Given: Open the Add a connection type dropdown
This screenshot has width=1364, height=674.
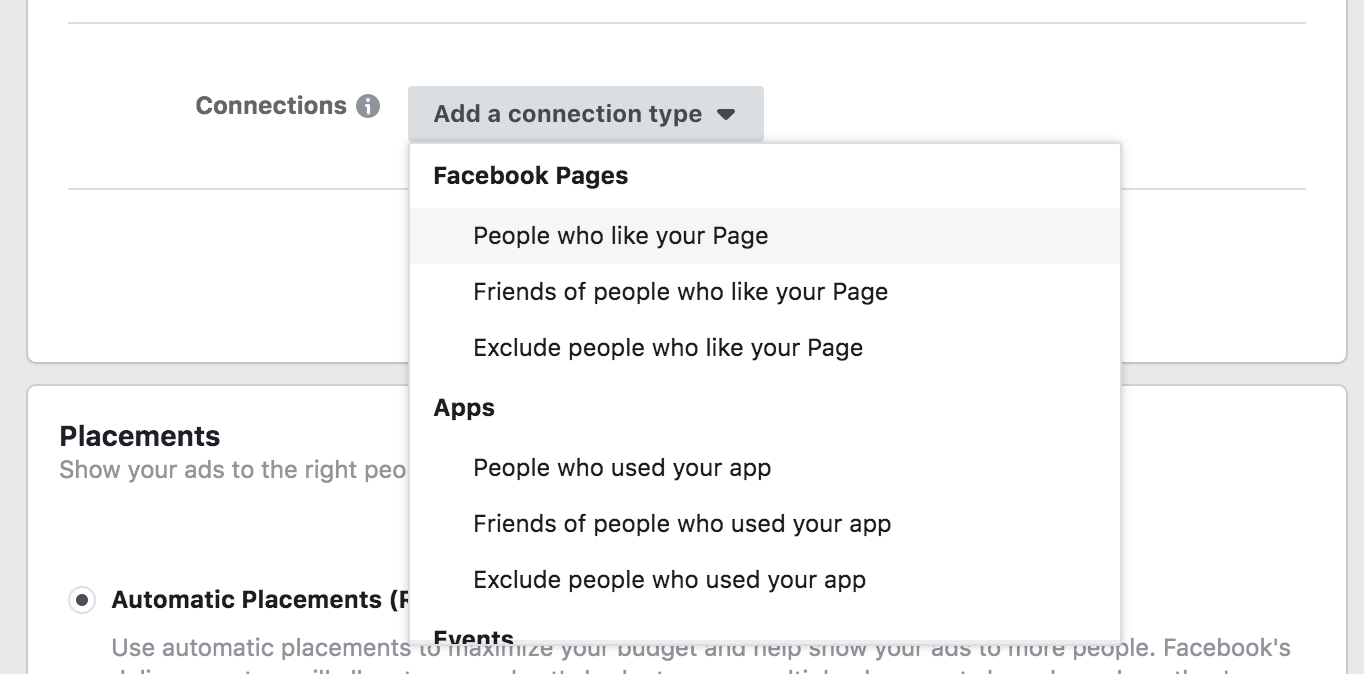Looking at the screenshot, I should coord(585,114).
